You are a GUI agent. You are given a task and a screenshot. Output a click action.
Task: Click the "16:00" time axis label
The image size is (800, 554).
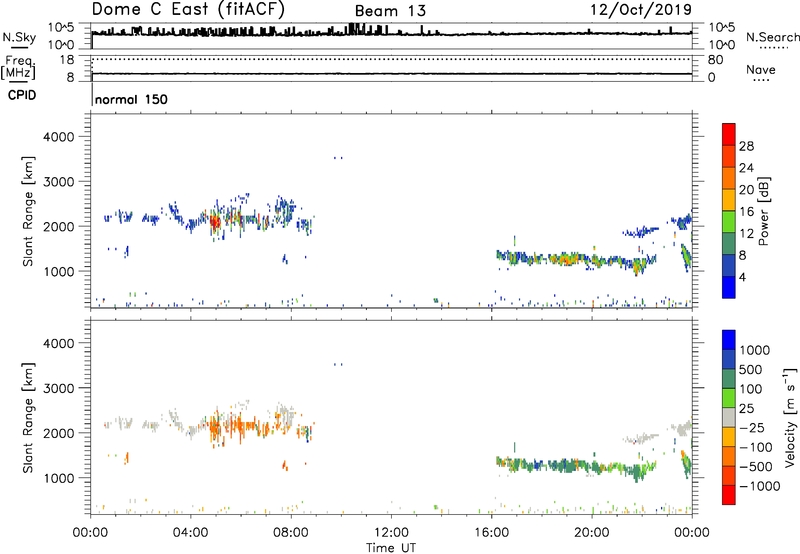[491, 533]
